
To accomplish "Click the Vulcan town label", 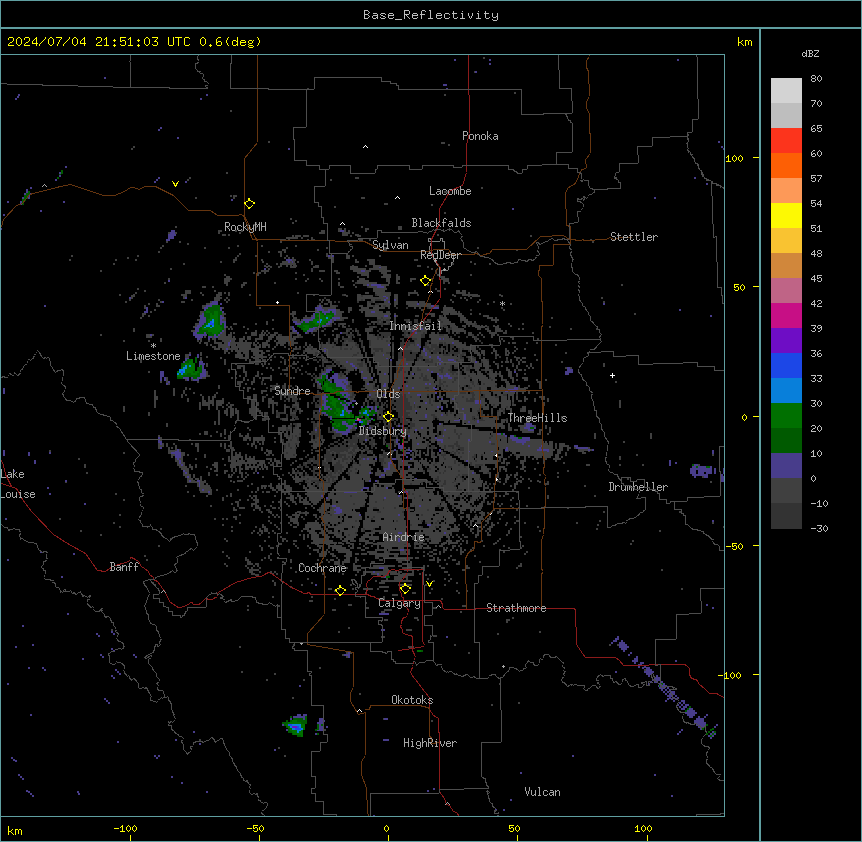I will coord(543,792).
